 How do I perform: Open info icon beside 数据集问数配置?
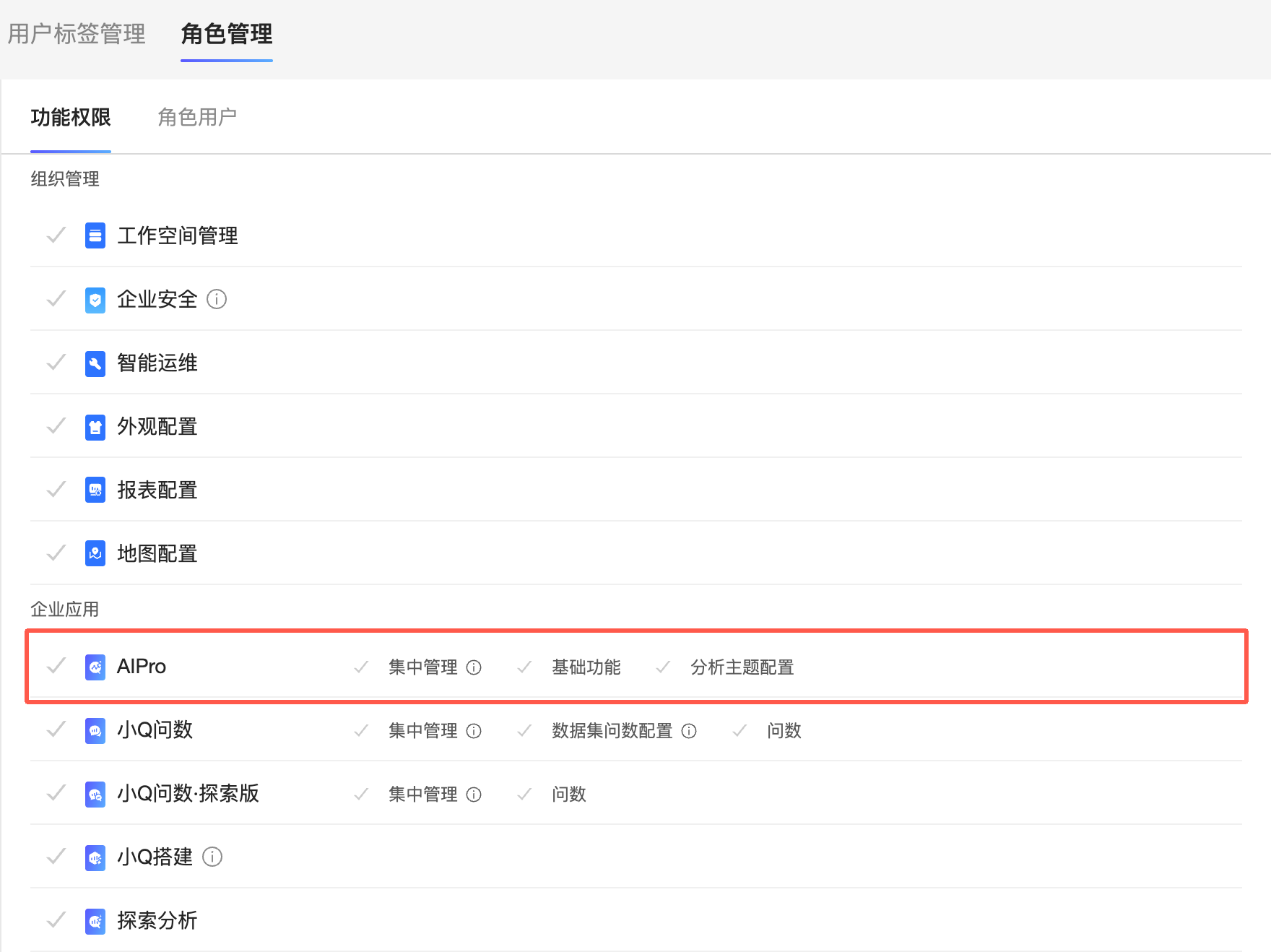(x=689, y=731)
